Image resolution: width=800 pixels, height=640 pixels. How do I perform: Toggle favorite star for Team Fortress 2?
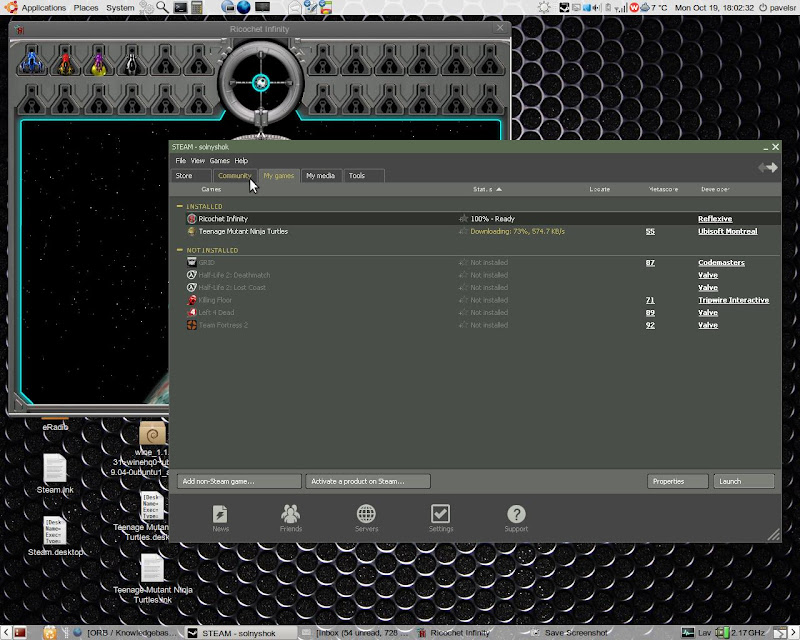pos(463,325)
